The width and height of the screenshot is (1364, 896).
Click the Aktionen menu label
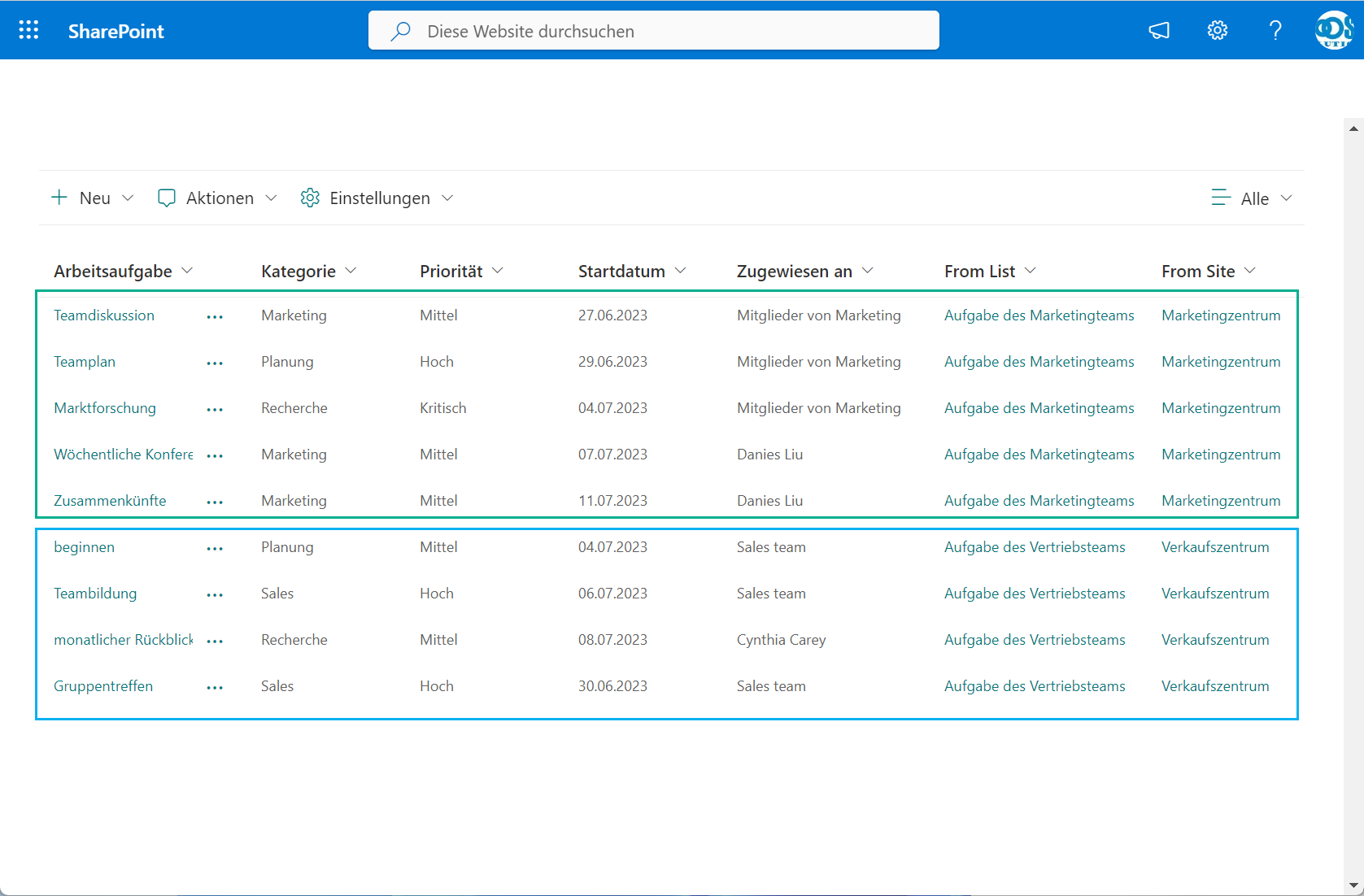click(220, 198)
